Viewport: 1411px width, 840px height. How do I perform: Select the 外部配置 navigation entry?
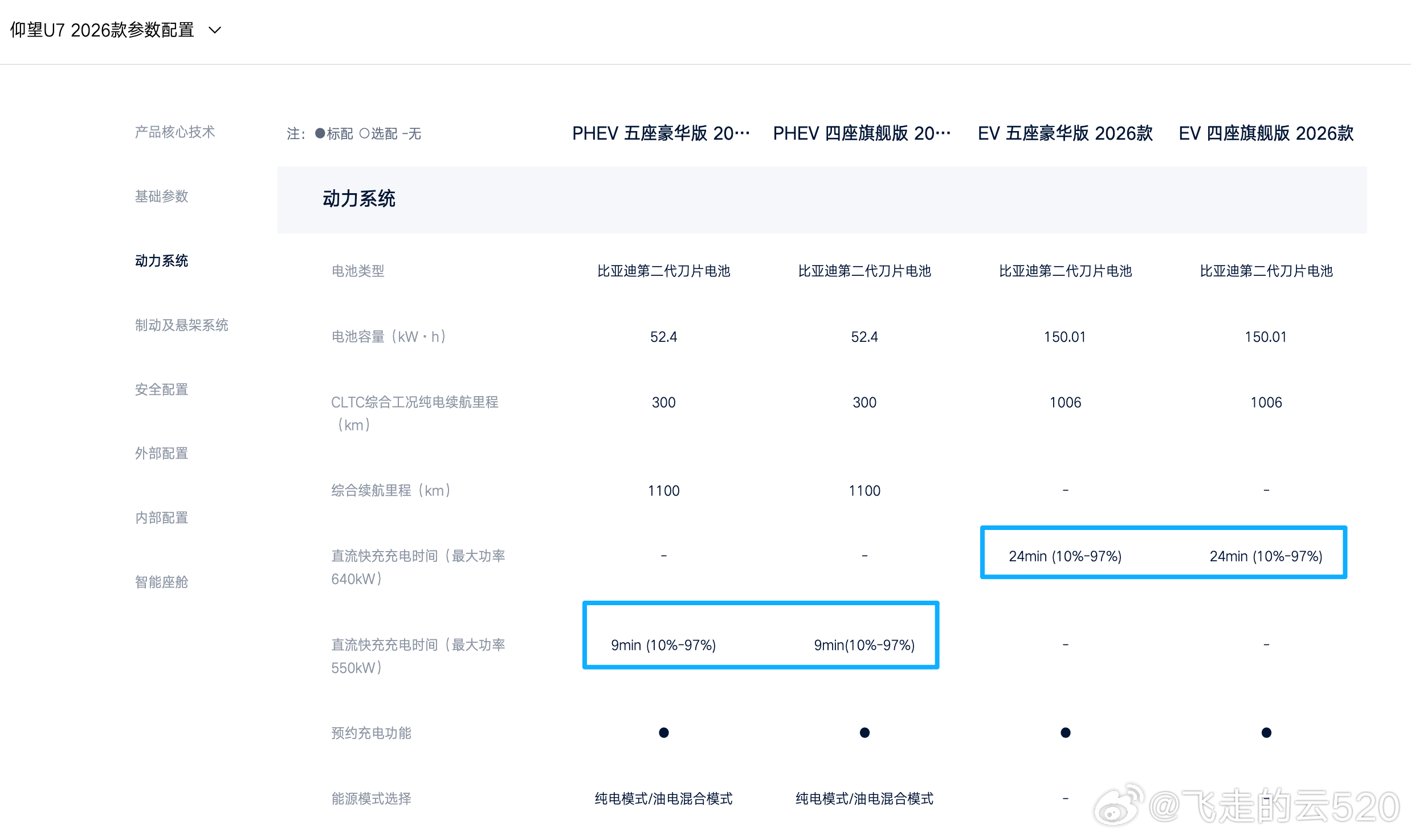click(x=161, y=453)
